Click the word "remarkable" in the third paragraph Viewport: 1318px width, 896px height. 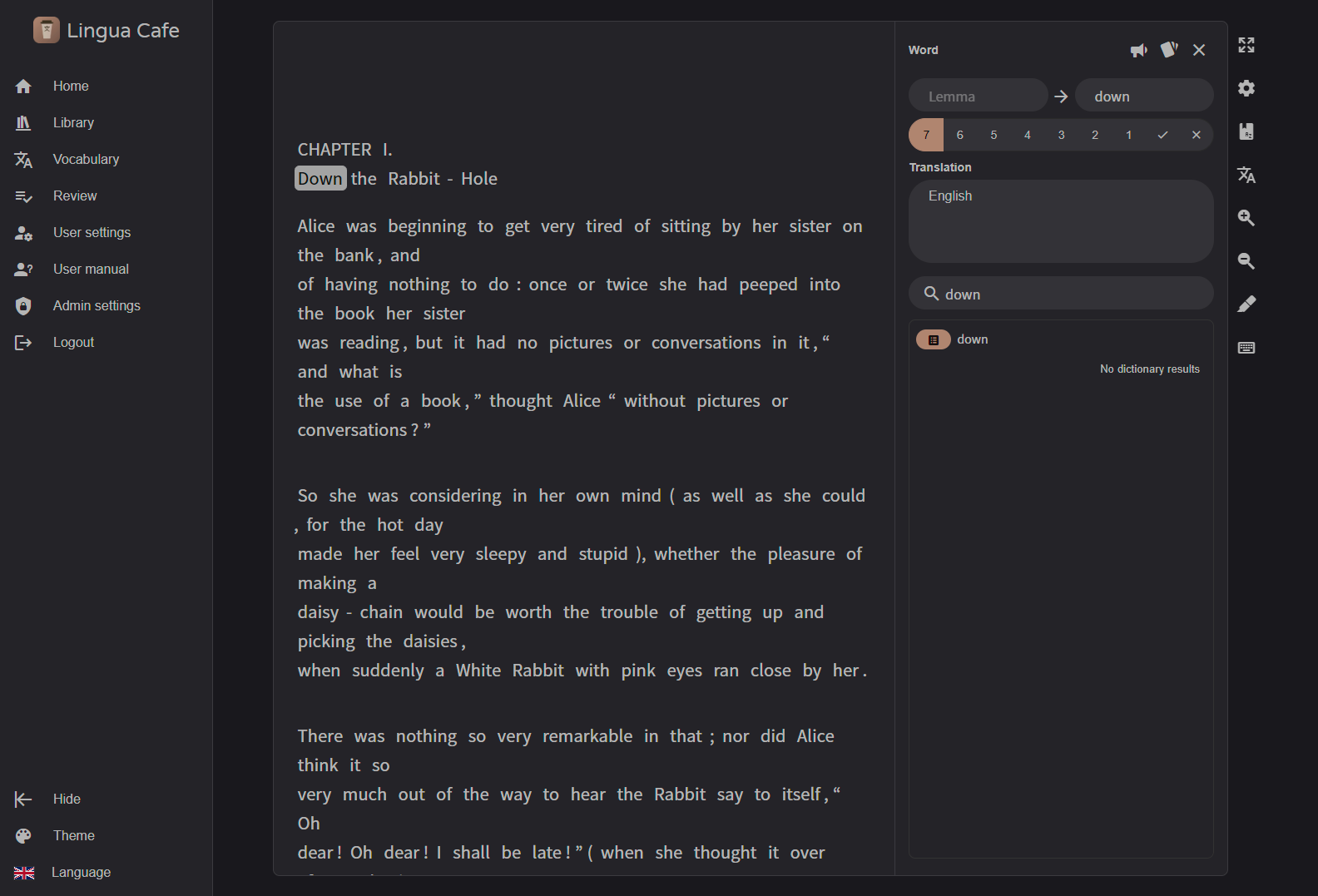[587, 736]
